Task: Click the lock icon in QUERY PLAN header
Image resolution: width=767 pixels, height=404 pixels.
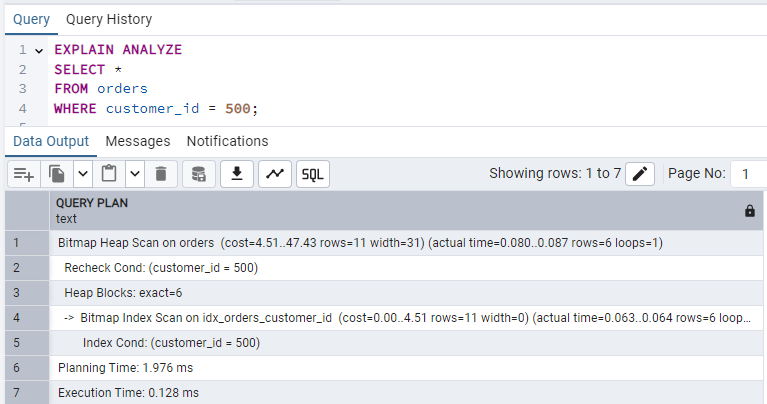Action: [x=749, y=211]
